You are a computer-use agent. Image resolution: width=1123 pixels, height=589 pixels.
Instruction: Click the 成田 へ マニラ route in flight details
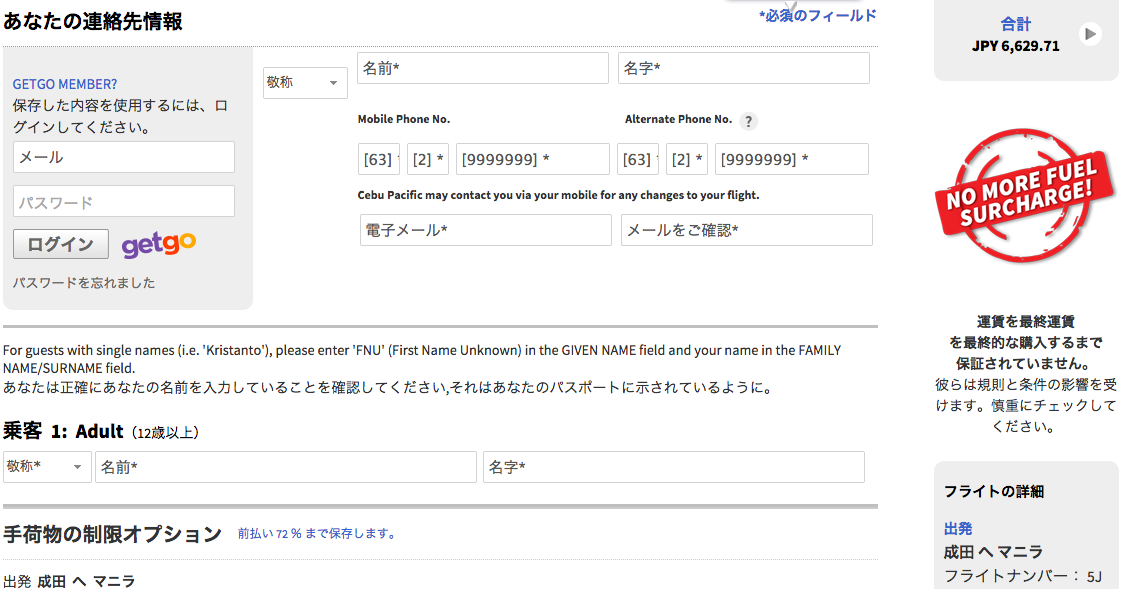993,552
